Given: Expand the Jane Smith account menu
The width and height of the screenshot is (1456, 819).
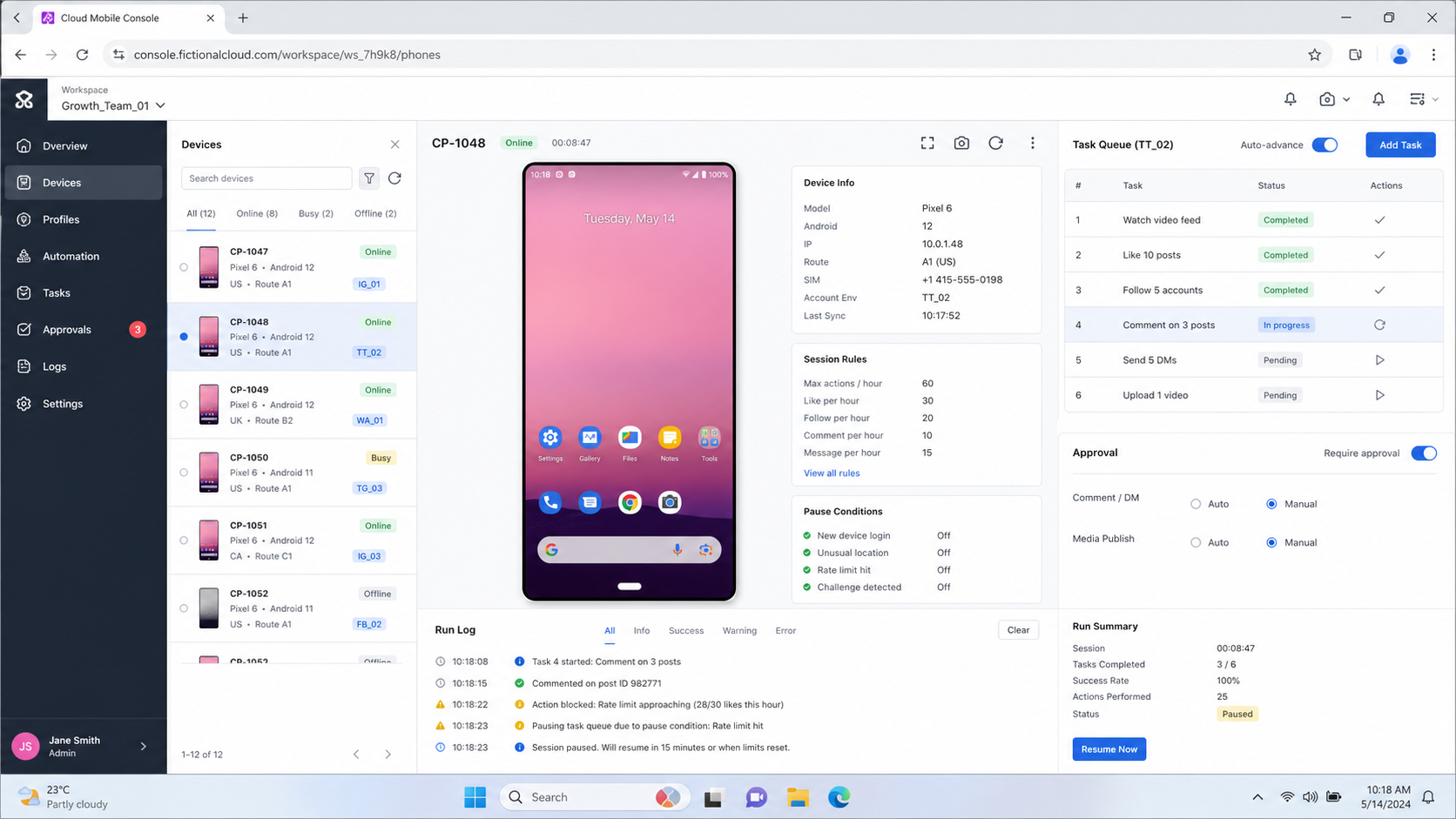Looking at the screenshot, I should pyautogui.click(x=144, y=747).
